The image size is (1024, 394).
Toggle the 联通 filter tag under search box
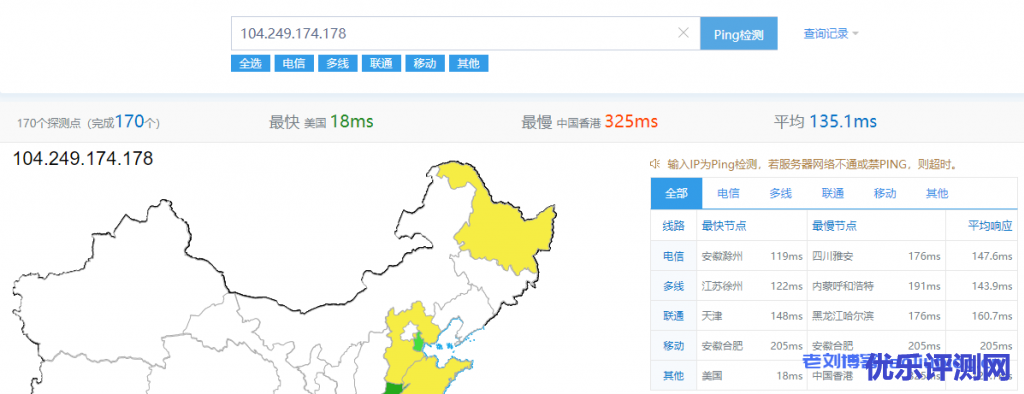click(x=381, y=63)
